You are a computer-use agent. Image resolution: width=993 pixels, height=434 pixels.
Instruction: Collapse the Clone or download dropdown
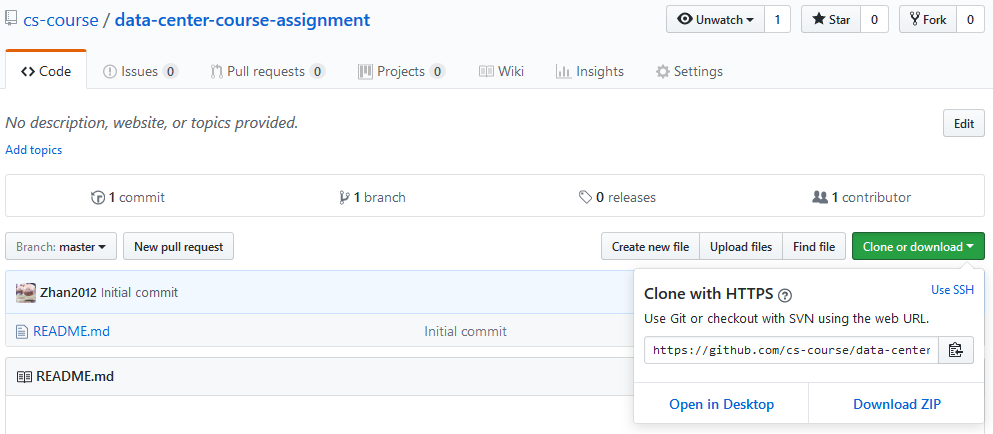(917, 247)
